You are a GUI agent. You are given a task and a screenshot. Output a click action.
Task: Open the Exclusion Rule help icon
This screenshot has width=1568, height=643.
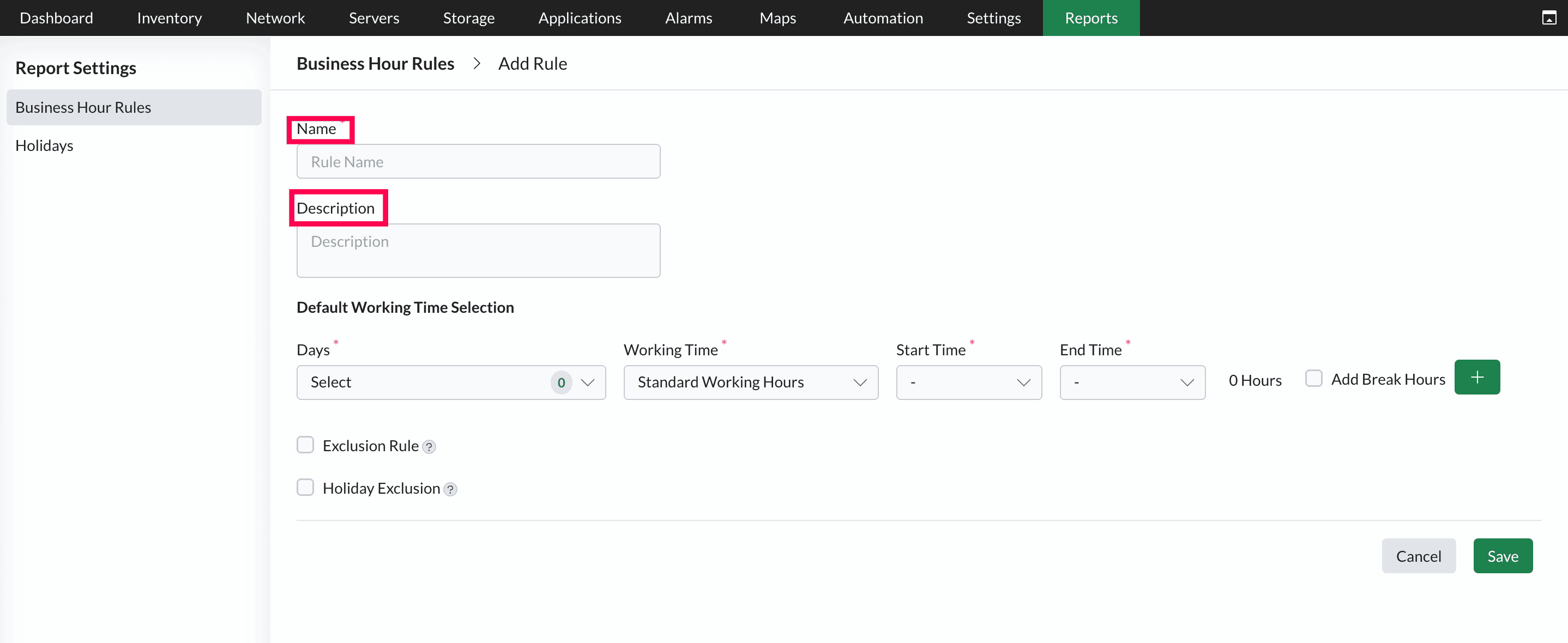[429, 446]
